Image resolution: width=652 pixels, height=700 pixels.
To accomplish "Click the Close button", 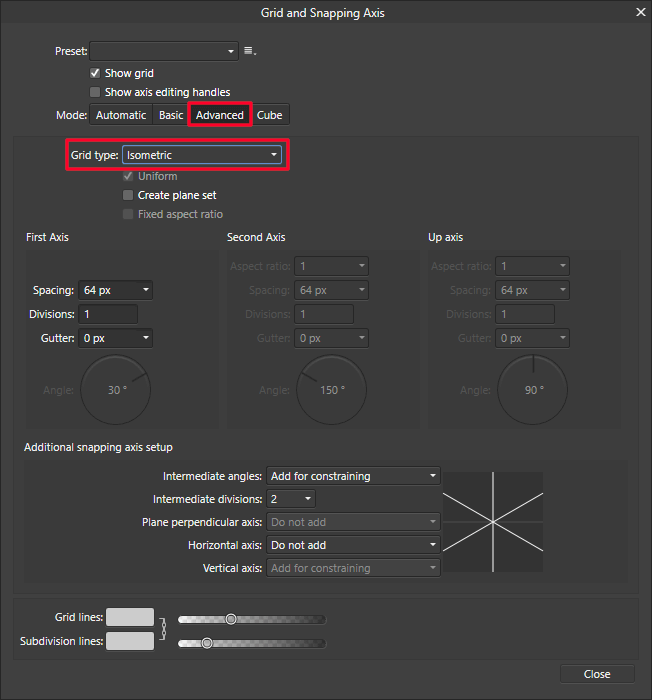I will [x=597, y=674].
